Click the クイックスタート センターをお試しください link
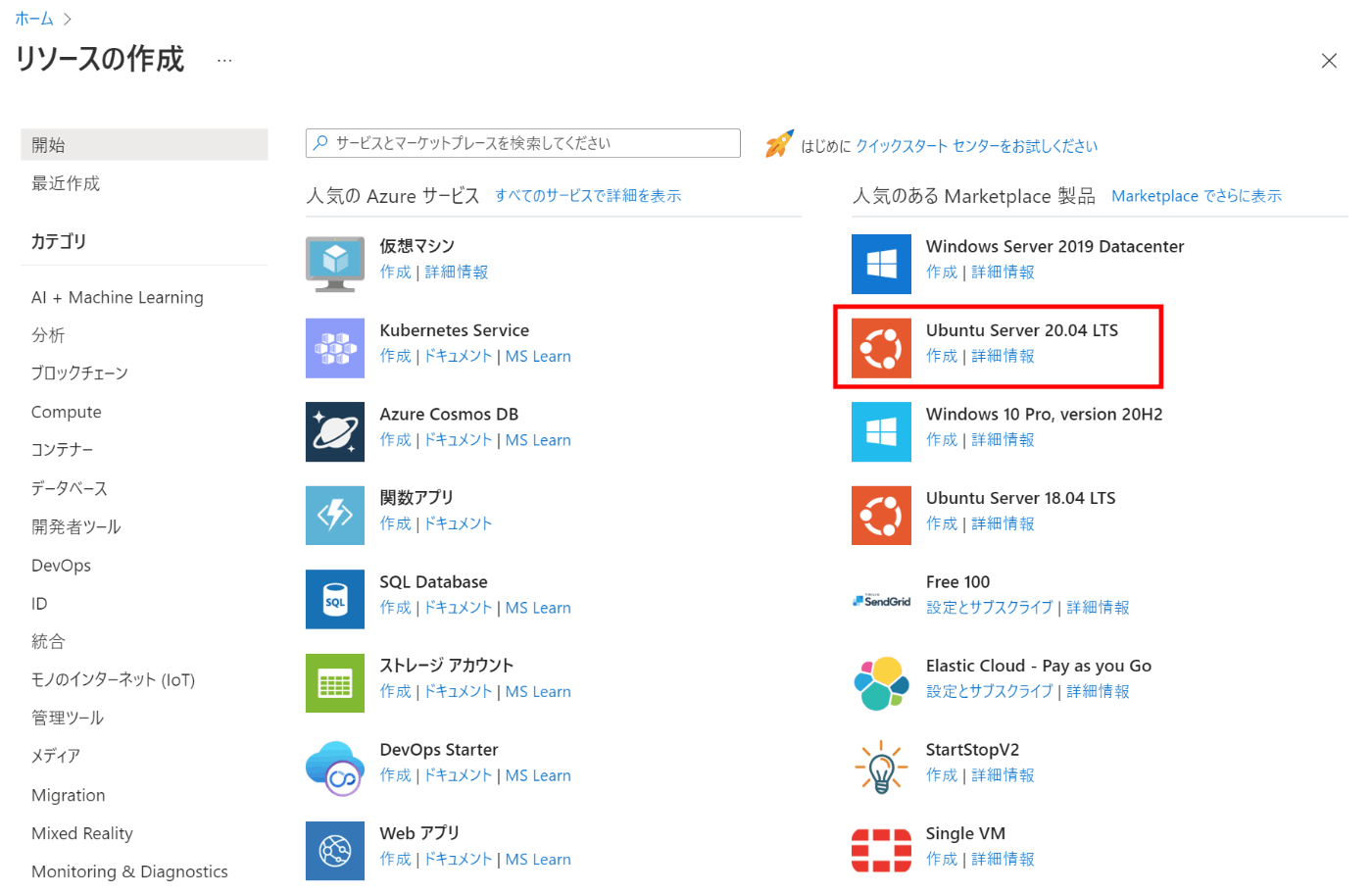The height and width of the screenshot is (894, 1372). (976, 146)
